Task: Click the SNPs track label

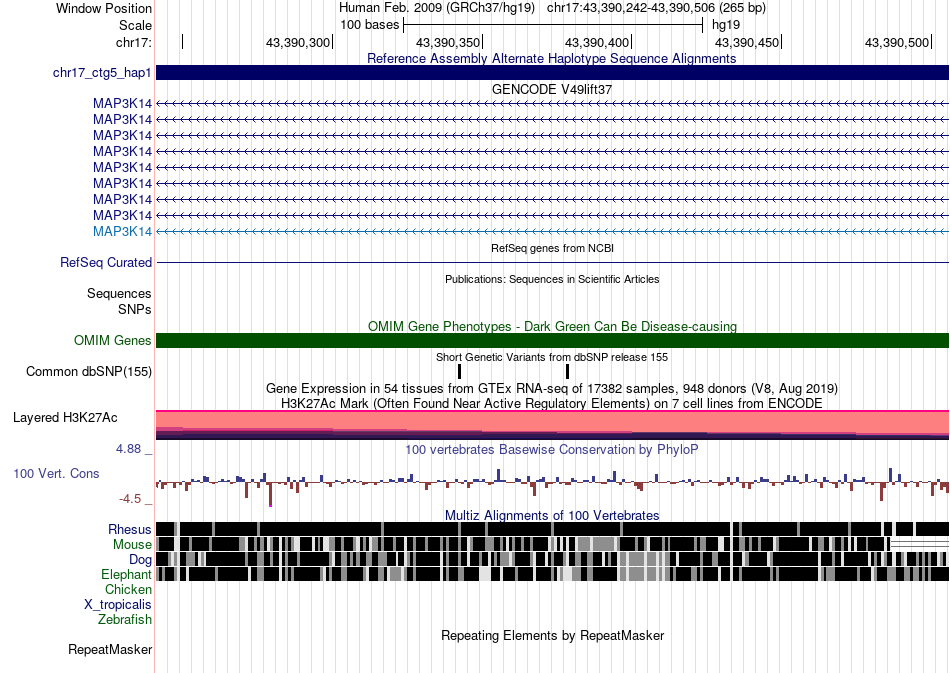Action: pos(135,310)
